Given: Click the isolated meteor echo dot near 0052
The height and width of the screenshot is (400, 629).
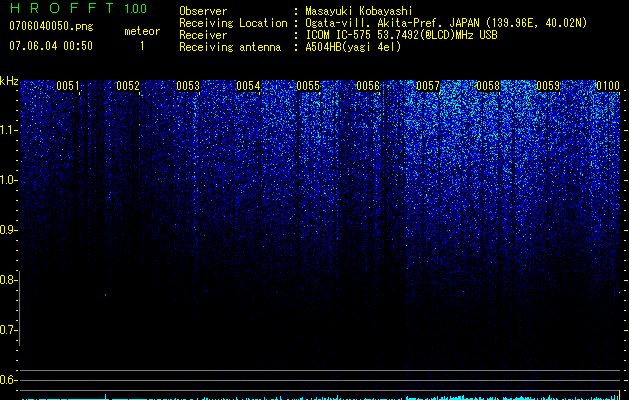Looking at the screenshot, I should tap(106, 295).
